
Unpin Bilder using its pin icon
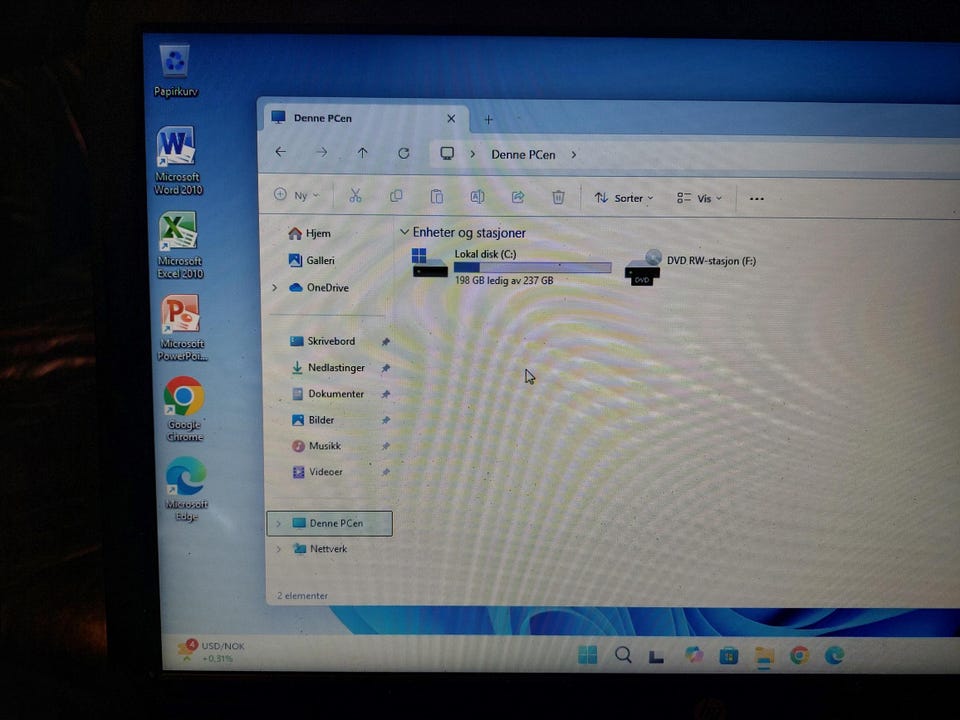[386, 420]
